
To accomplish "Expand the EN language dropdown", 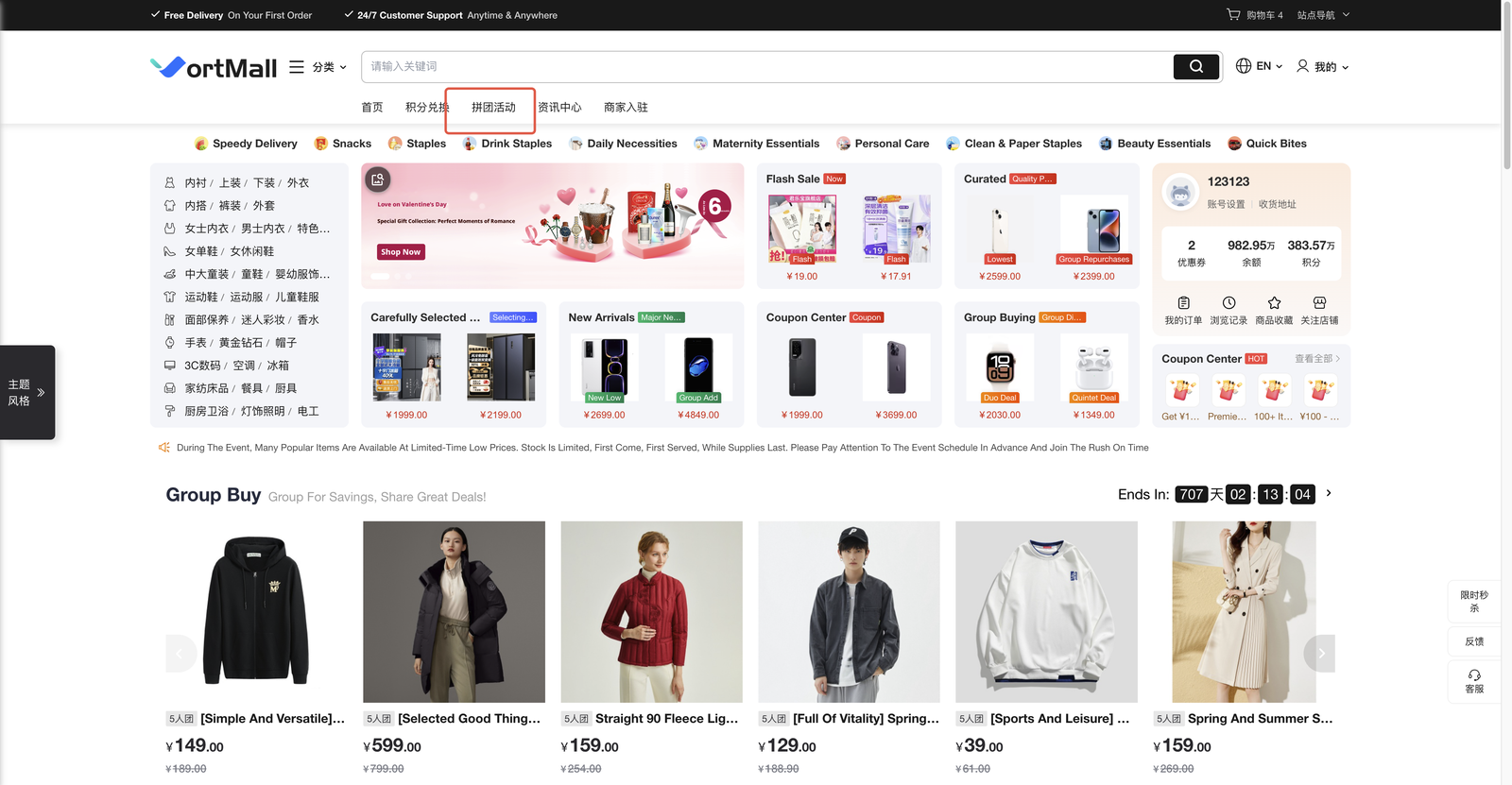I will click(x=1260, y=66).
